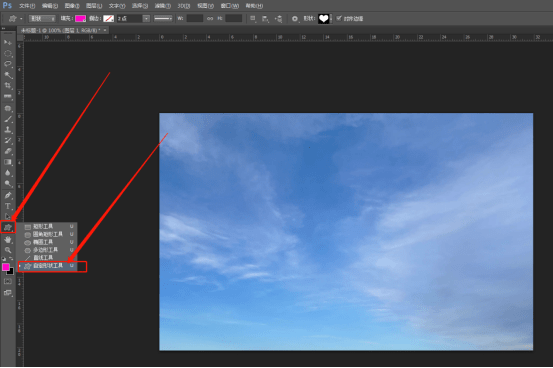
Task: Open the stroke width dropdown arrow
Action: 146,18
